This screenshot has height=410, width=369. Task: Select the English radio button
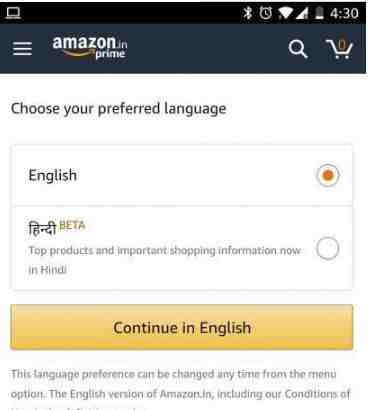[328, 175]
